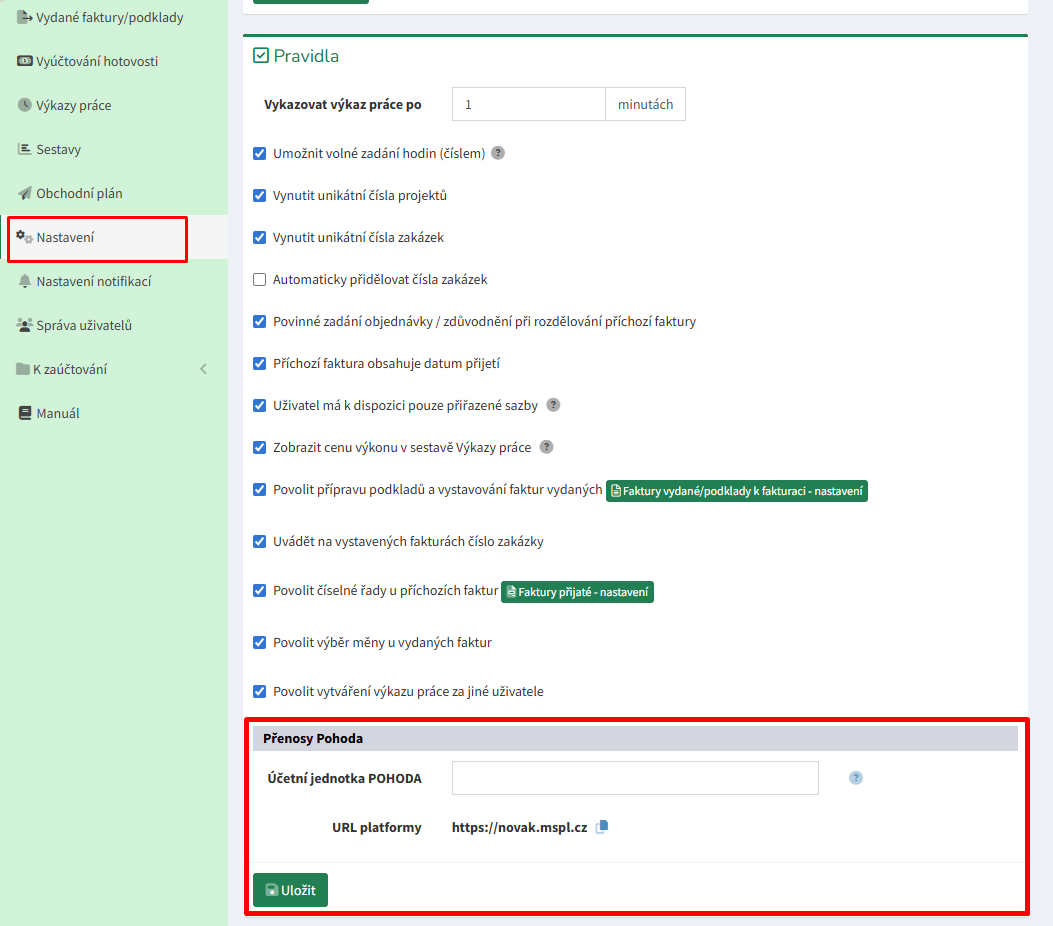Click the paper plane icon for Obchodní plán
Viewport: 1053px width, 926px height.
[25, 194]
